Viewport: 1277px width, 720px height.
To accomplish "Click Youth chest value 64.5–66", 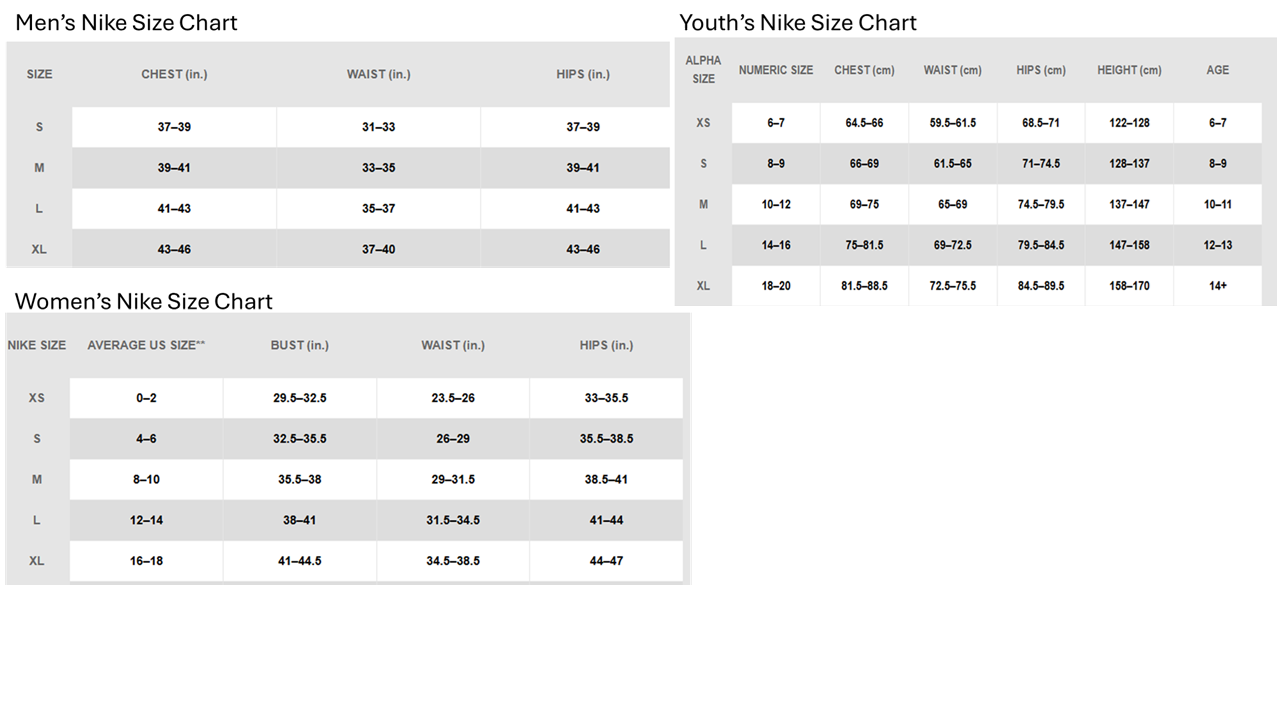I will point(864,123).
